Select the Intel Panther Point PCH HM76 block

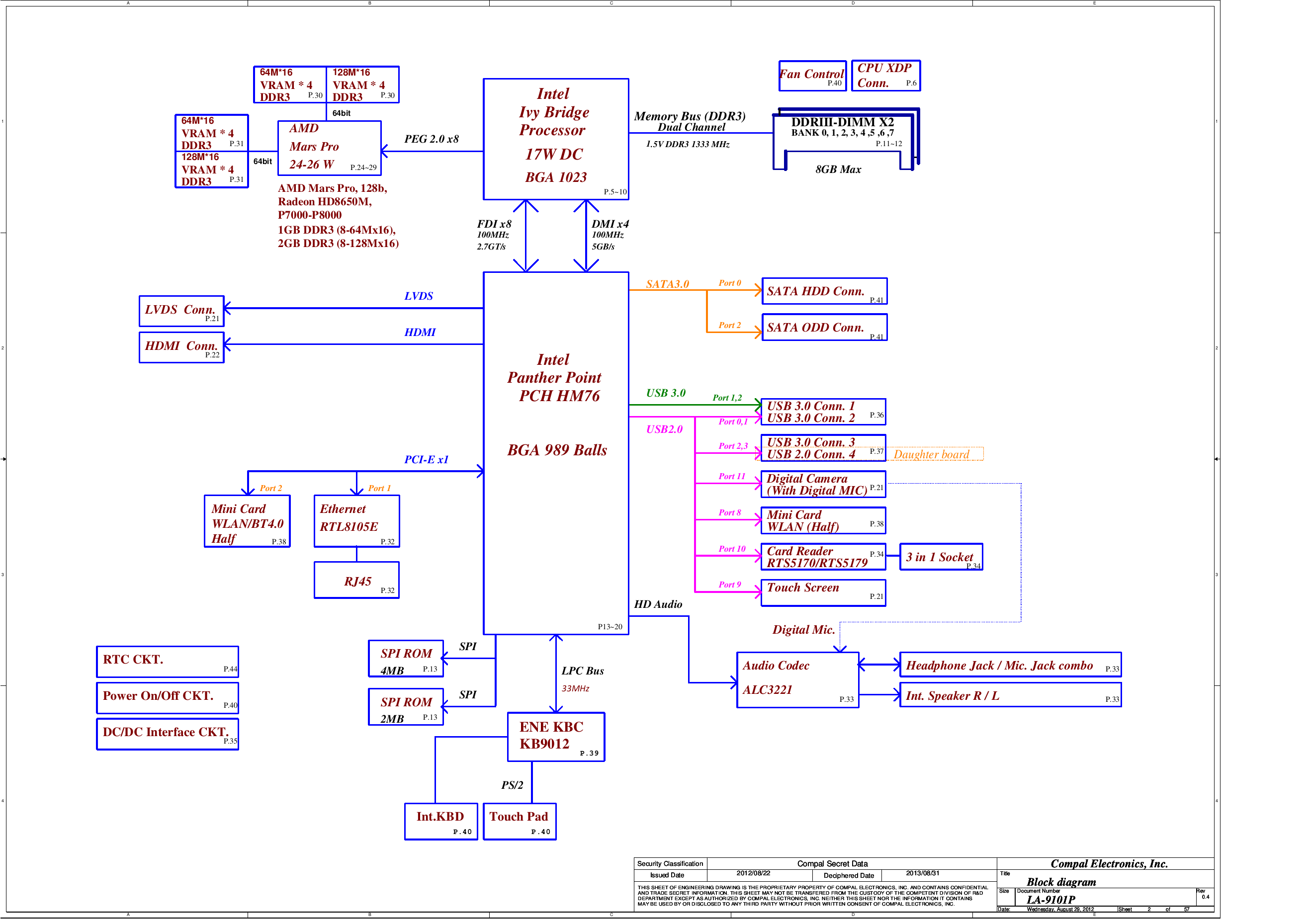point(556,453)
